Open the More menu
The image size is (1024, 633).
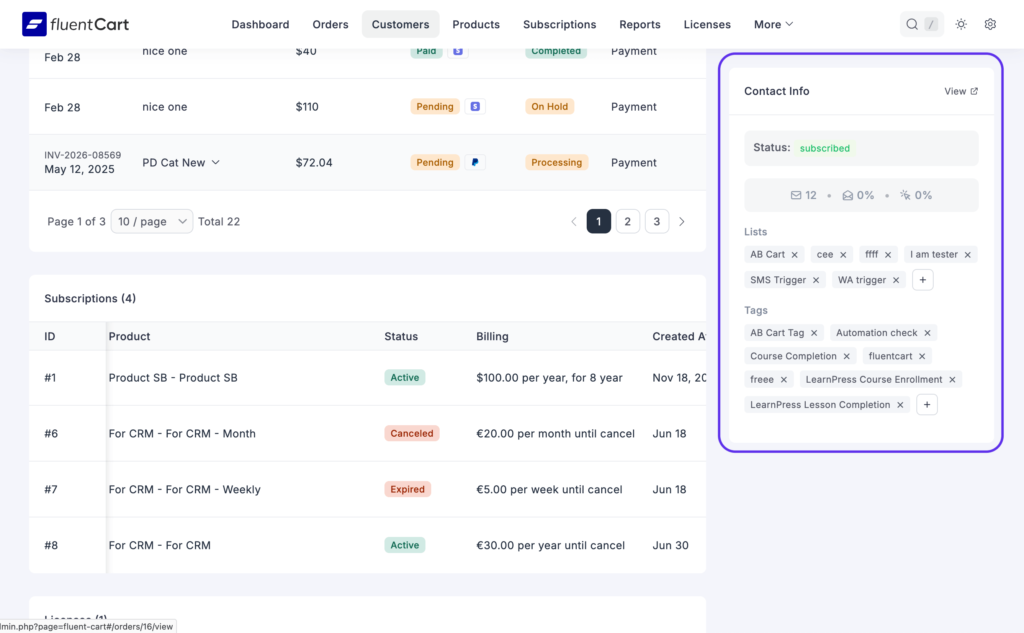(773, 24)
